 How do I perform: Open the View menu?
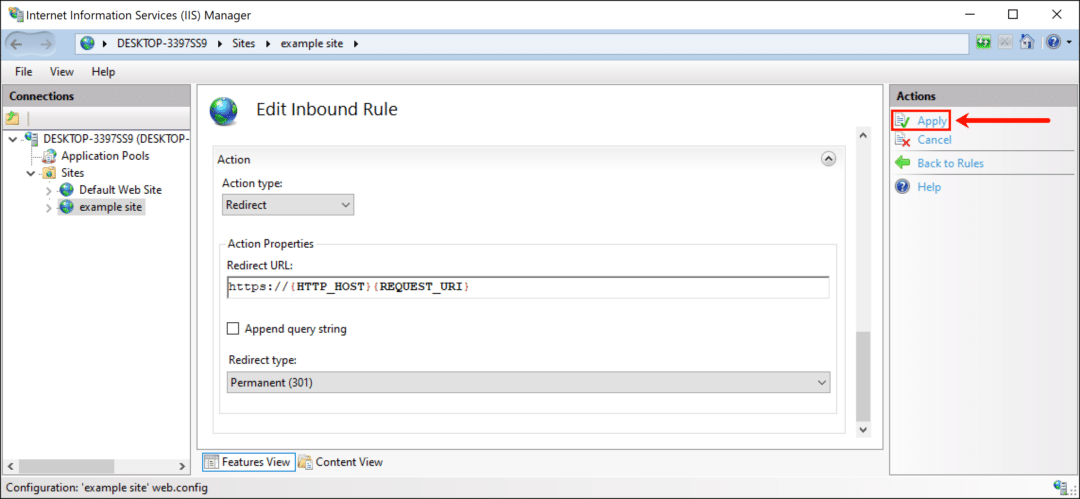(x=61, y=72)
